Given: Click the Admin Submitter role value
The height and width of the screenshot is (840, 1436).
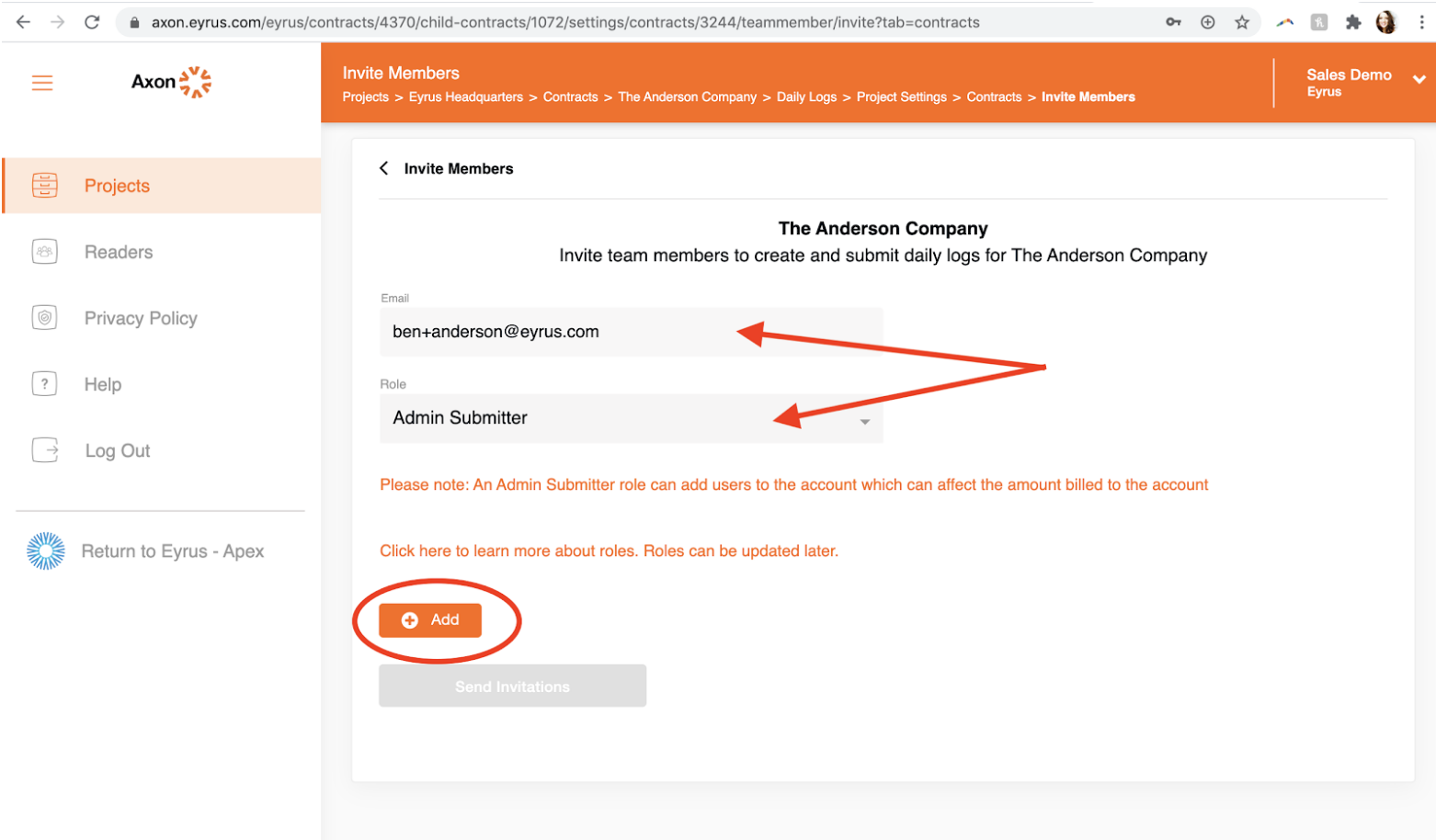Looking at the screenshot, I should [x=460, y=418].
